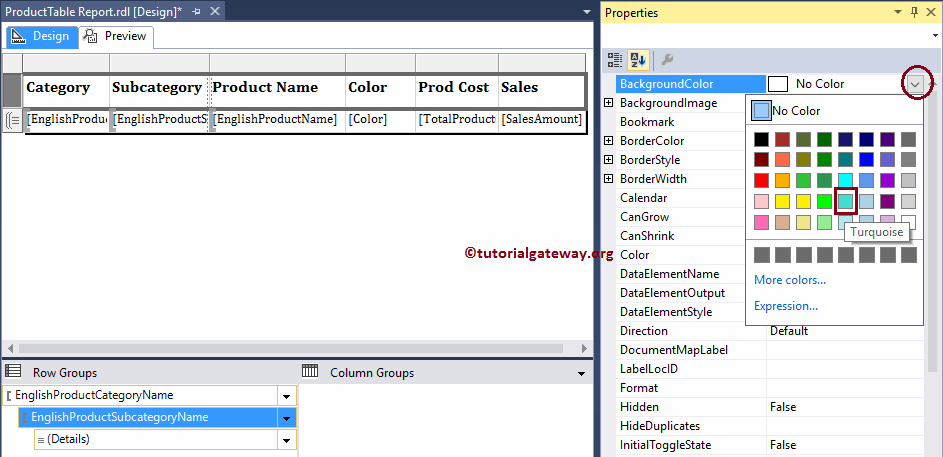Click the design surface scroll left arrow
This screenshot has height=457, width=943.
point(10,349)
